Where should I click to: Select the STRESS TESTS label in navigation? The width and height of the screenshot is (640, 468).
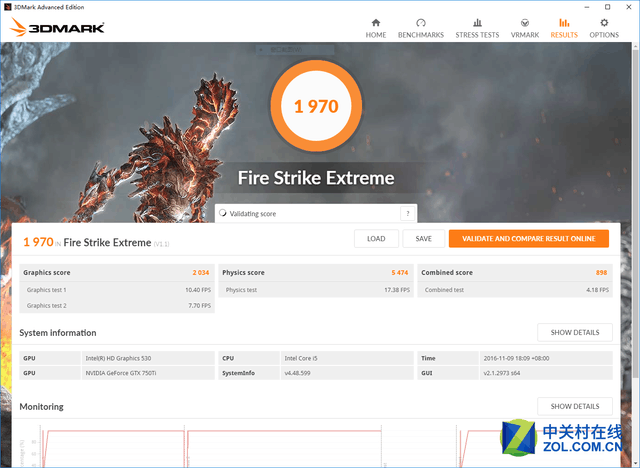477,35
